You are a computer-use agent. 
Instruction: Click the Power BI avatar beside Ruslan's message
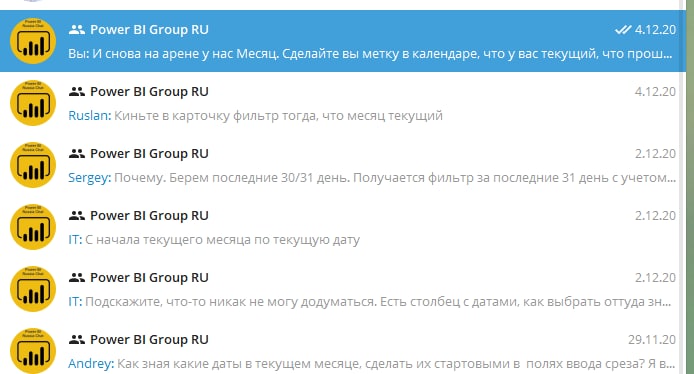point(33,103)
